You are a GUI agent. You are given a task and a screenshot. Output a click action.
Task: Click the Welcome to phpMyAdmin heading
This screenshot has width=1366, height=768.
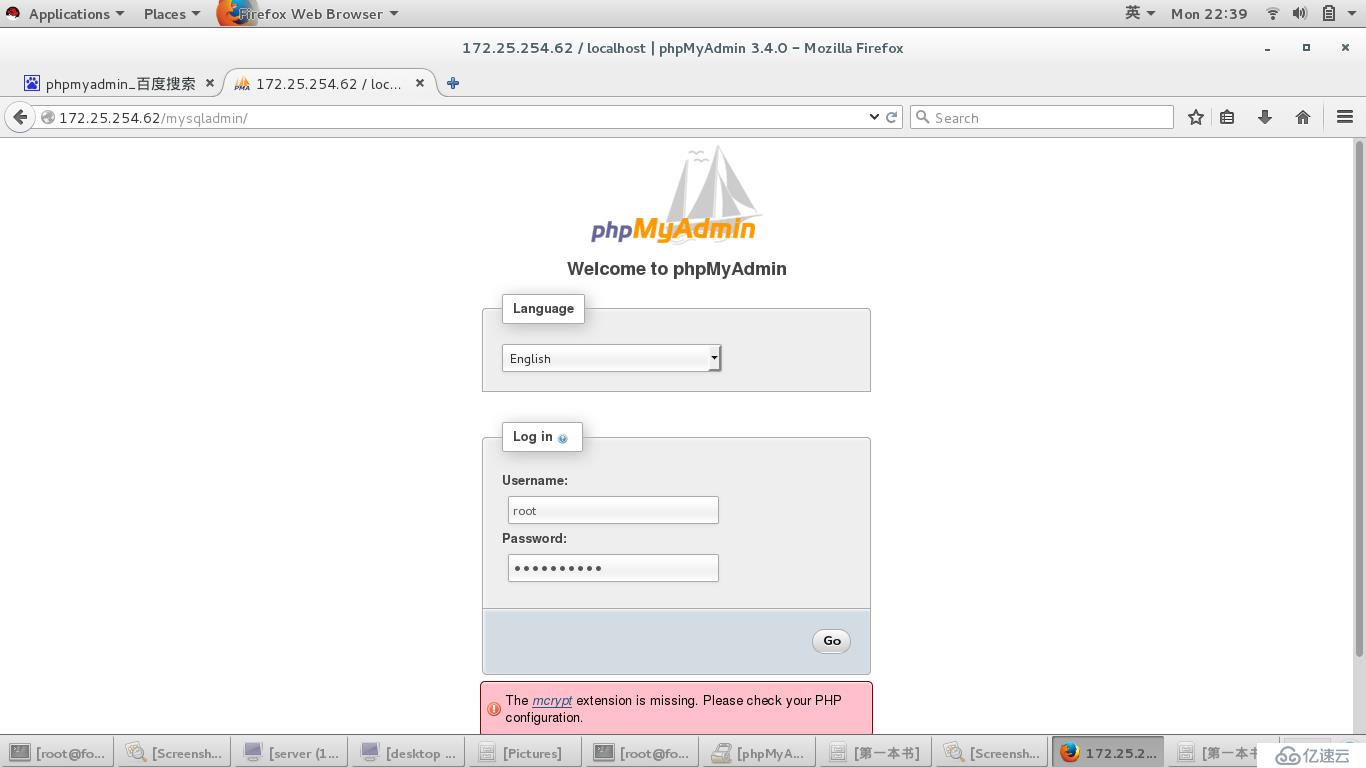click(x=676, y=269)
